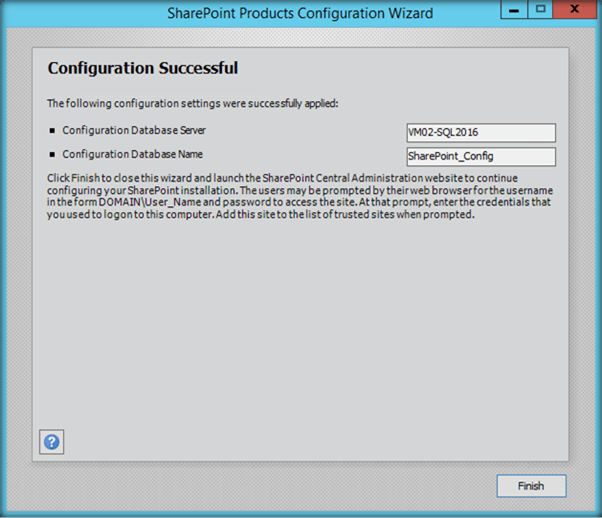Click the Configuration Successful heading
This screenshot has width=602, height=518.
(x=143, y=69)
